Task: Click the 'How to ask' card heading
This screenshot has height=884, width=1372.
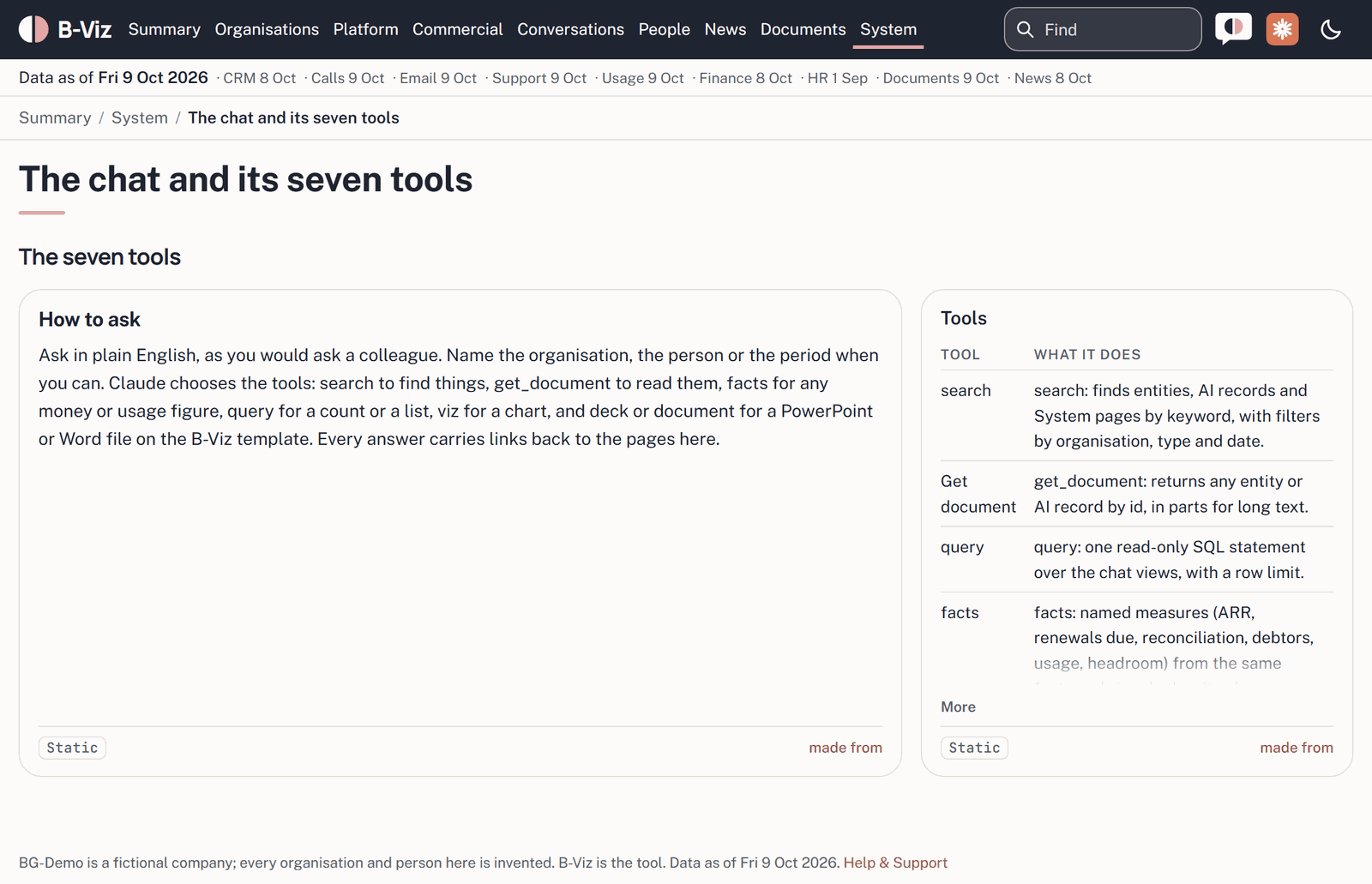Action: [x=89, y=319]
